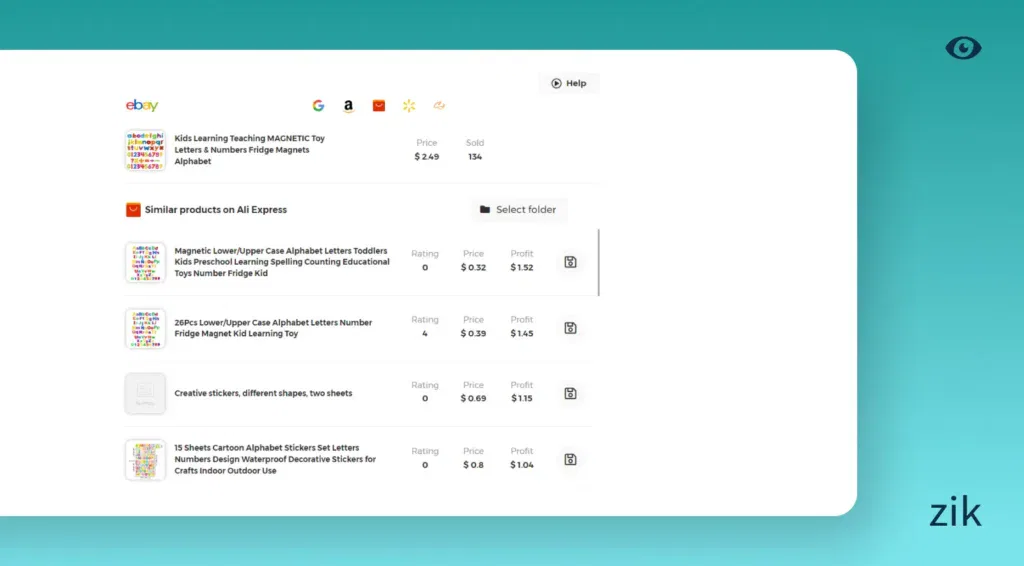This screenshot has width=1024, height=566.
Task: Click the AliExpress icon in the top row
Action: tap(379, 106)
